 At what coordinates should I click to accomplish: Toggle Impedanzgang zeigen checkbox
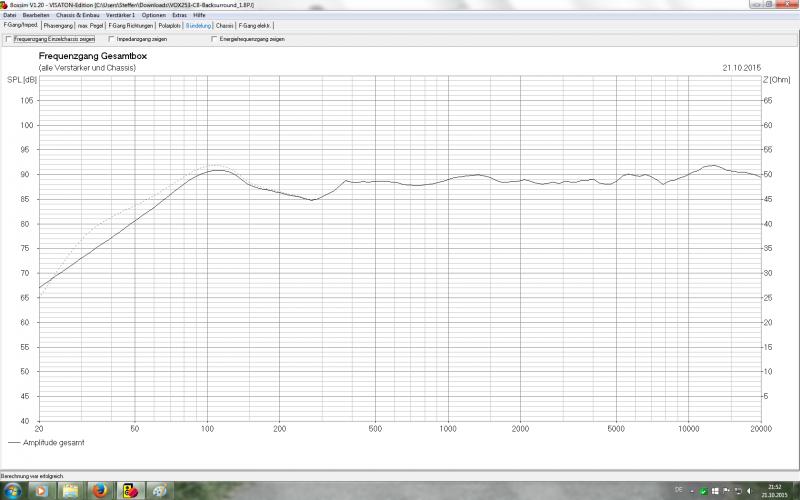tap(111, 39)
